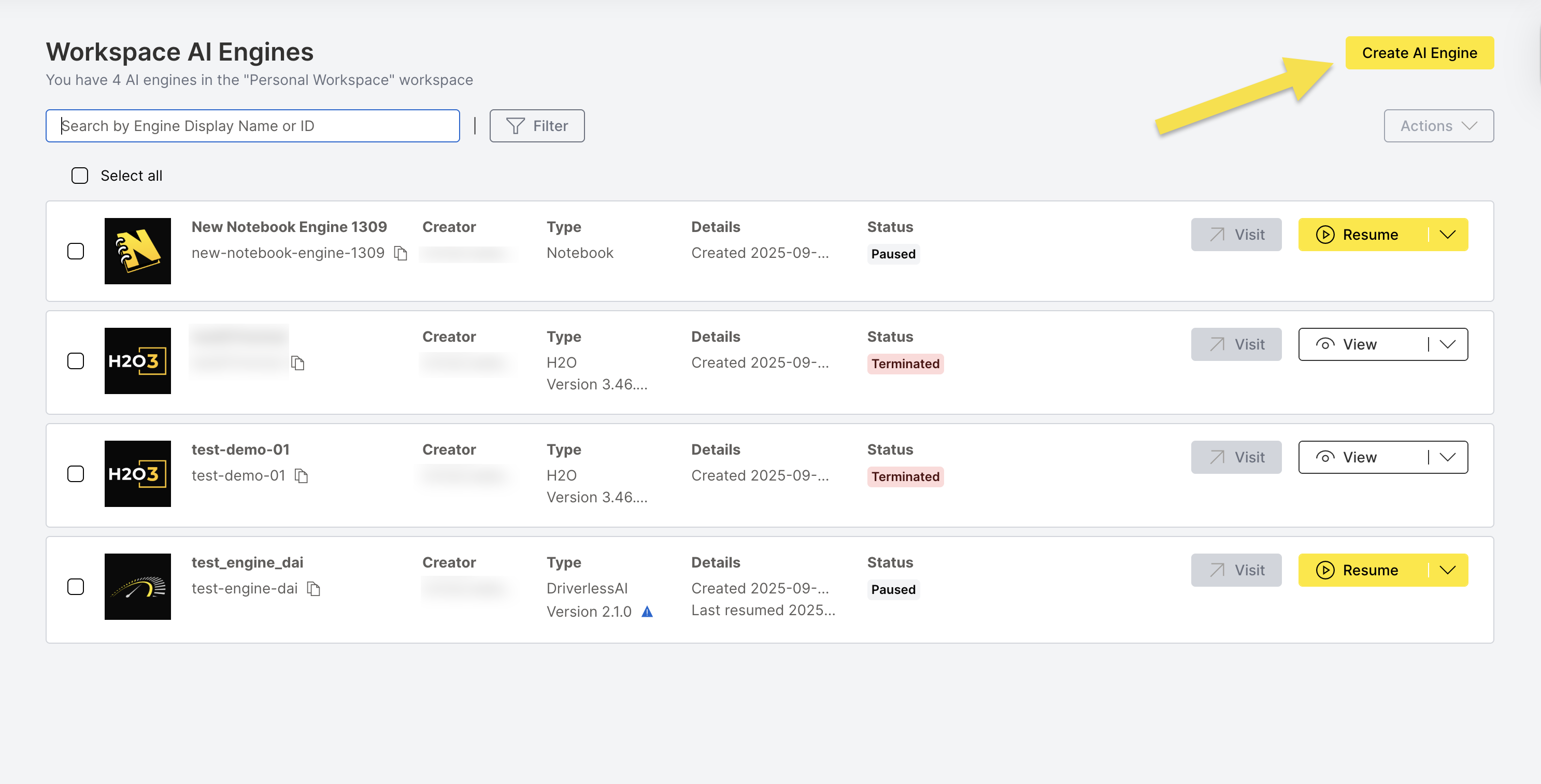The width and height of the screenshot is (1541, 784).
Task: Open the Actions dropdown menu
Action: click(1438, 126)
